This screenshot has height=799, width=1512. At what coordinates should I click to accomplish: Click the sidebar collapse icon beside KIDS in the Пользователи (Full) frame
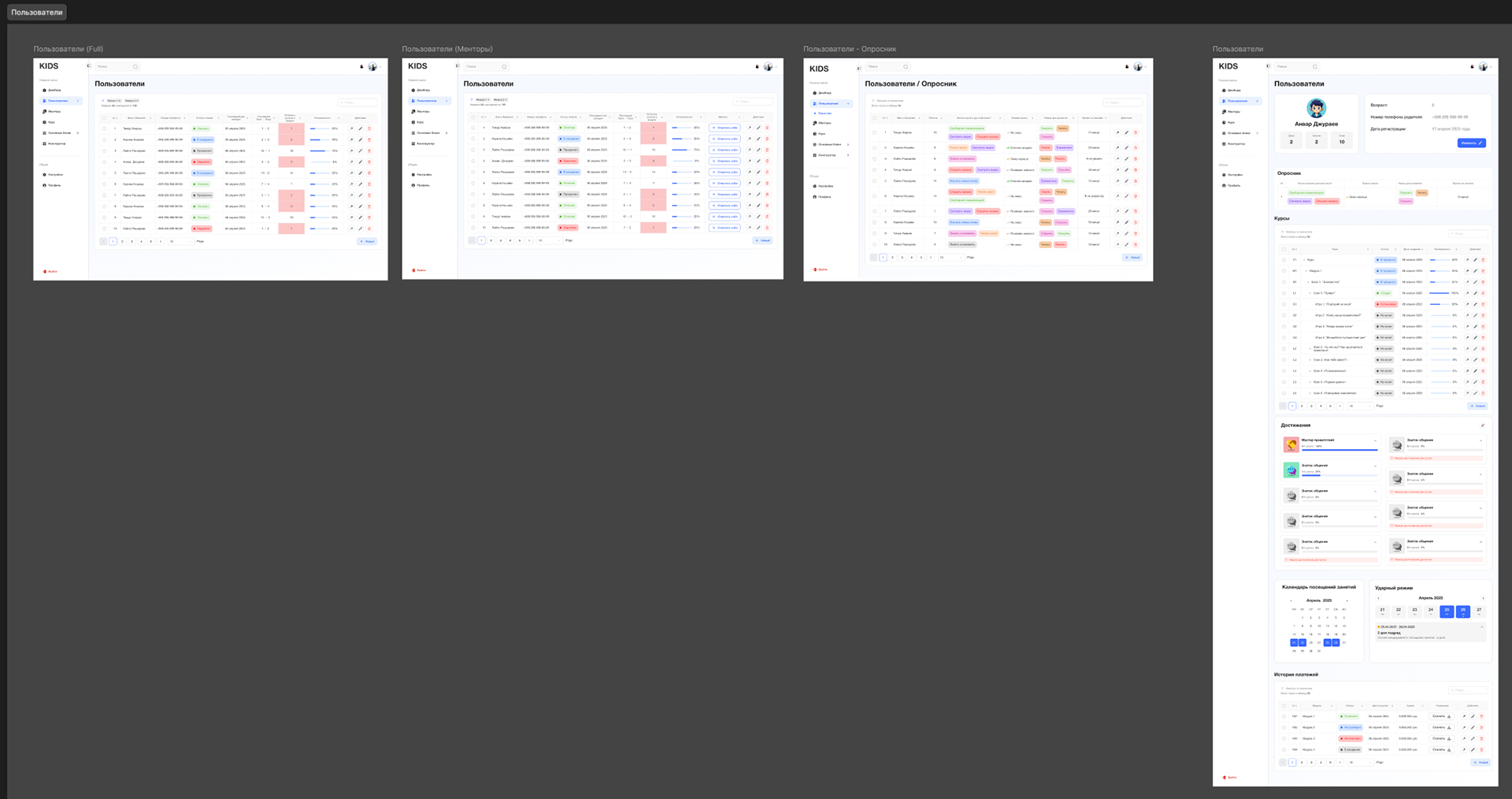point(89,66)
